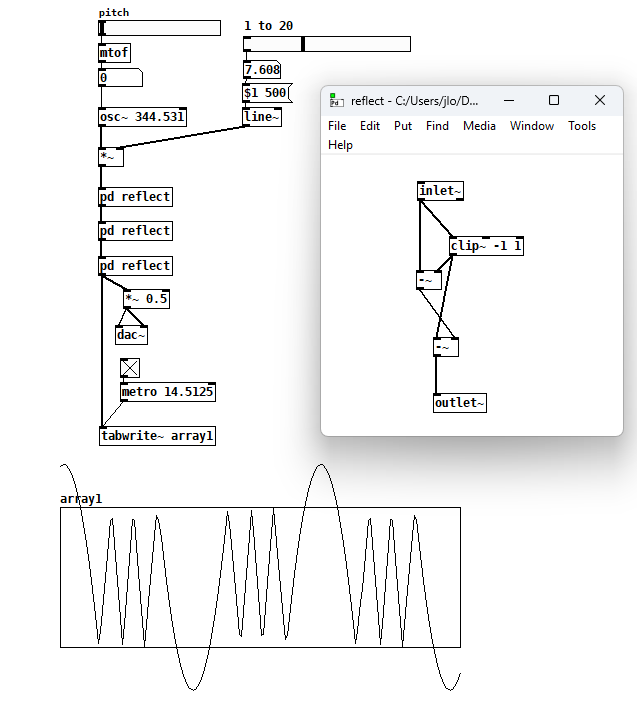Open the Media menu
637x709 pixels.
click(479, 126)
